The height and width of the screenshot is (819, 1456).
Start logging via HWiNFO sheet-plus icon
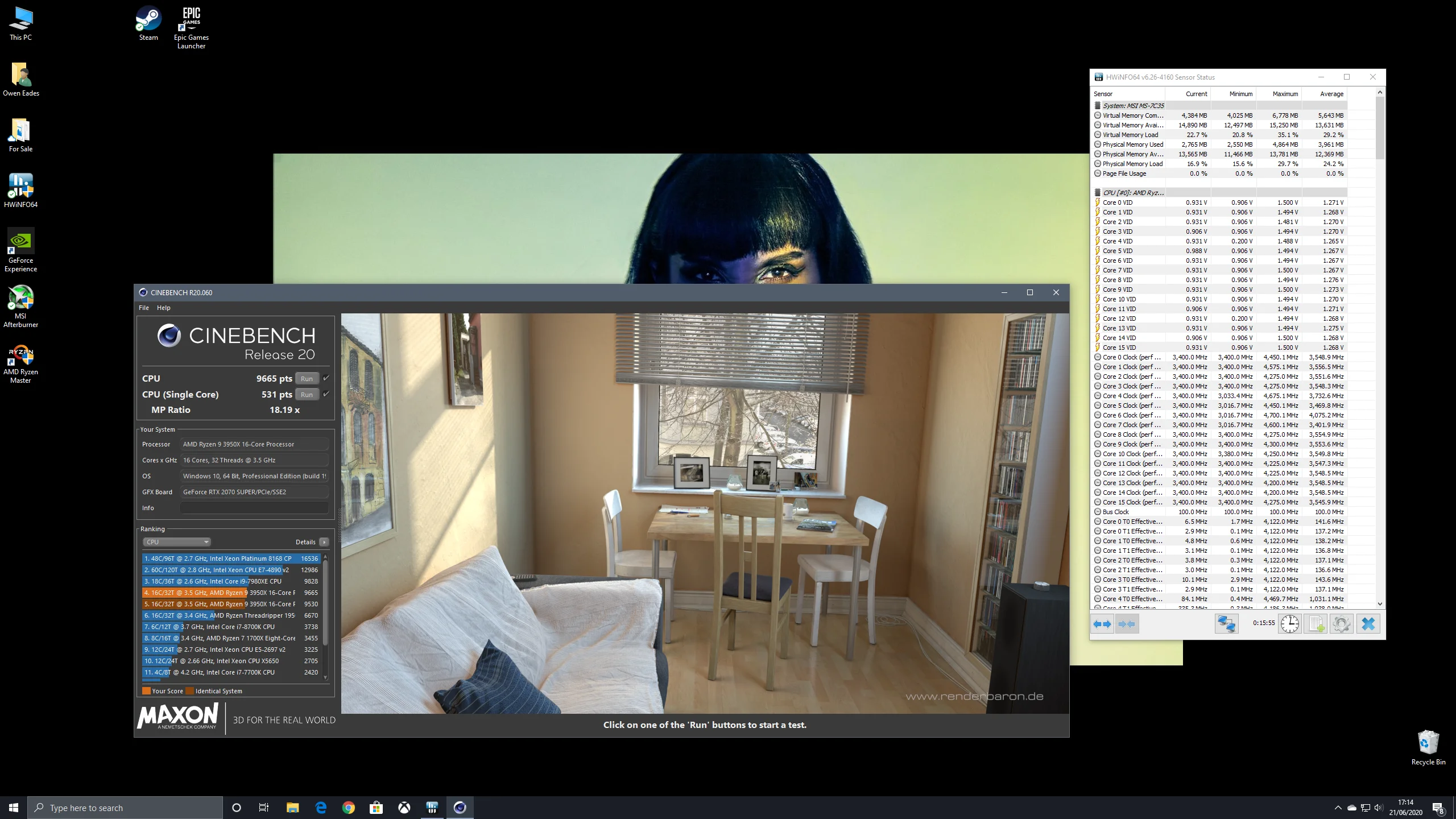tap(1316, 624)
